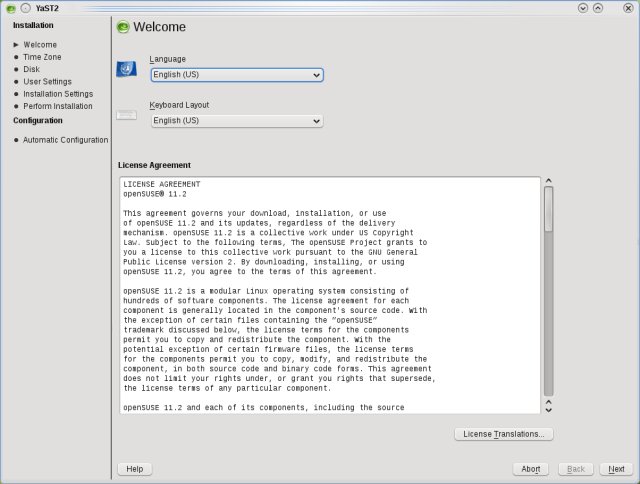Click the grayed Back button
Screen dimensions: 640x484
coord(576,469)
